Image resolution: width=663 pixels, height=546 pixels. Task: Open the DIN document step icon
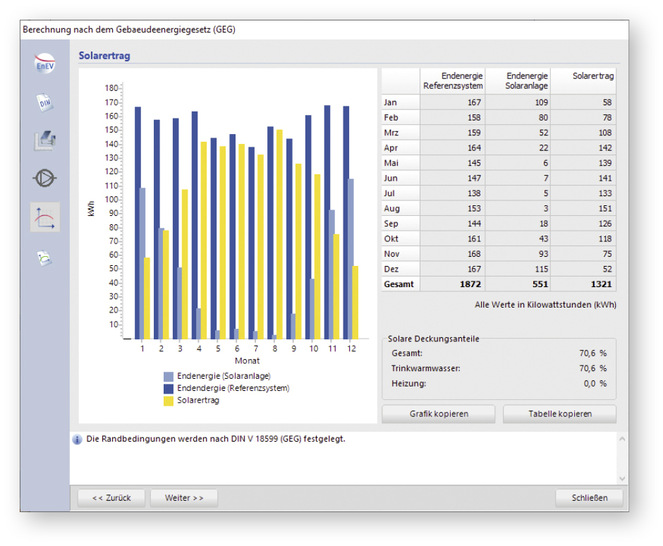(x=45, y=102)
